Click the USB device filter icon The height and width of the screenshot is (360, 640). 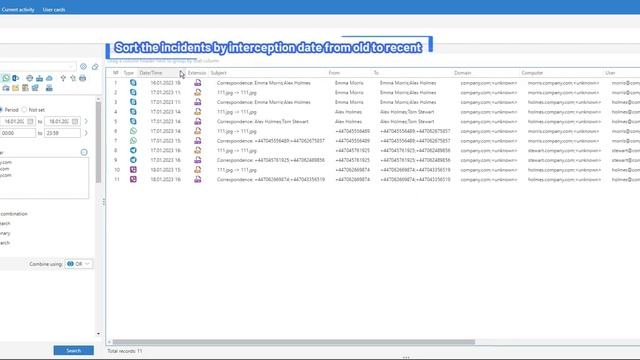[63, 78]
